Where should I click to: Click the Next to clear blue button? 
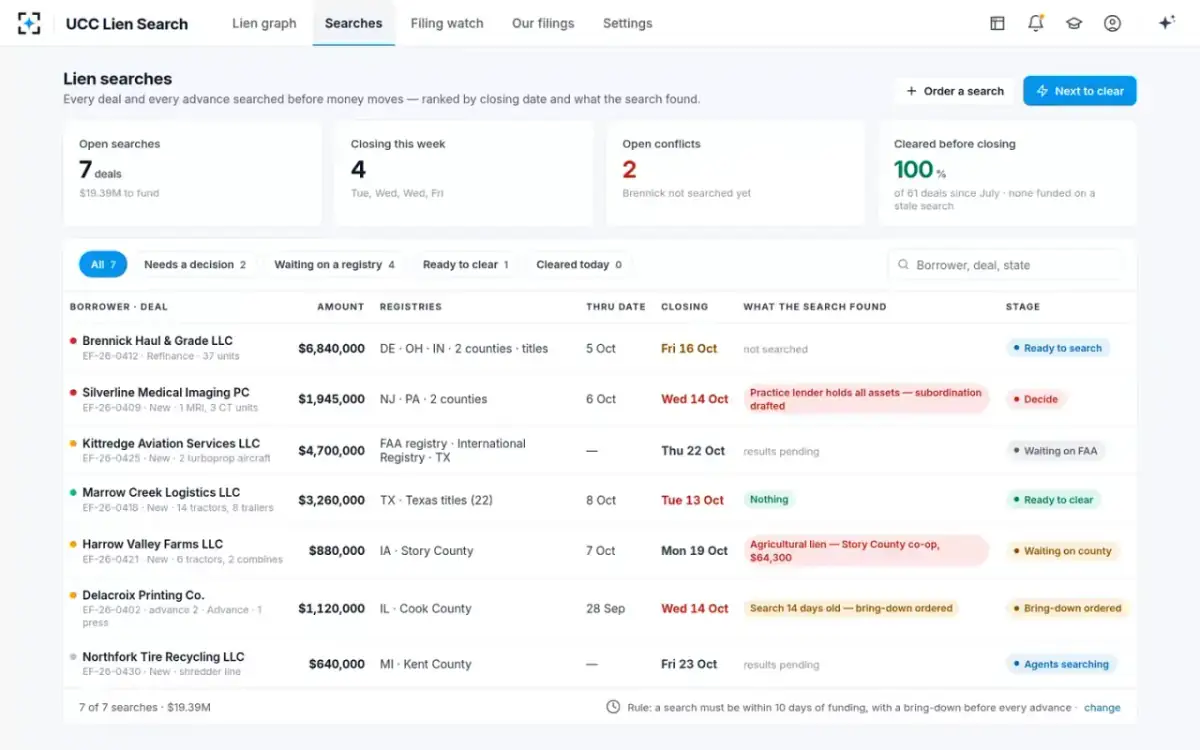1079,91
